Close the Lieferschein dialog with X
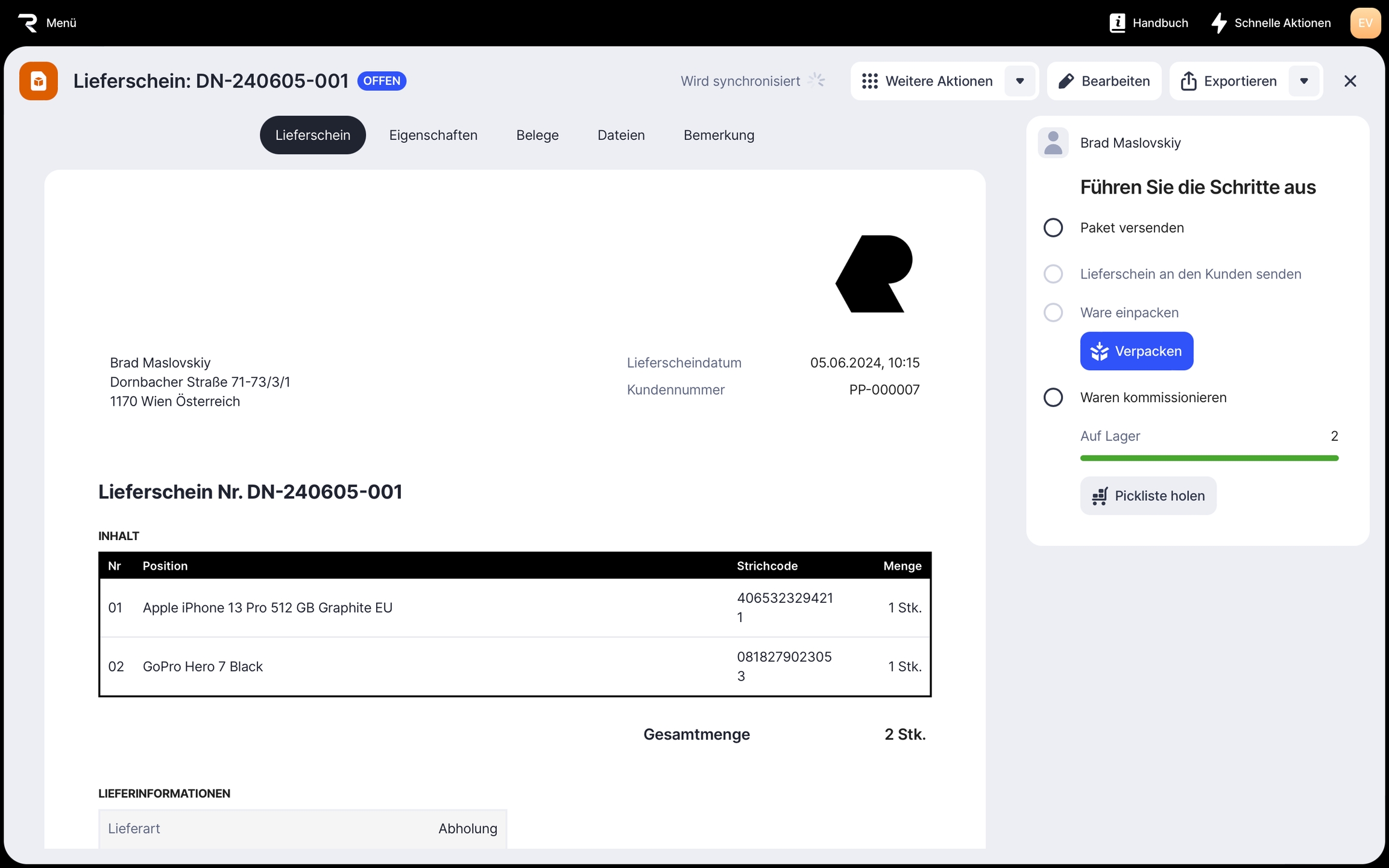 pyautogui.click(x=1350, y=81)
